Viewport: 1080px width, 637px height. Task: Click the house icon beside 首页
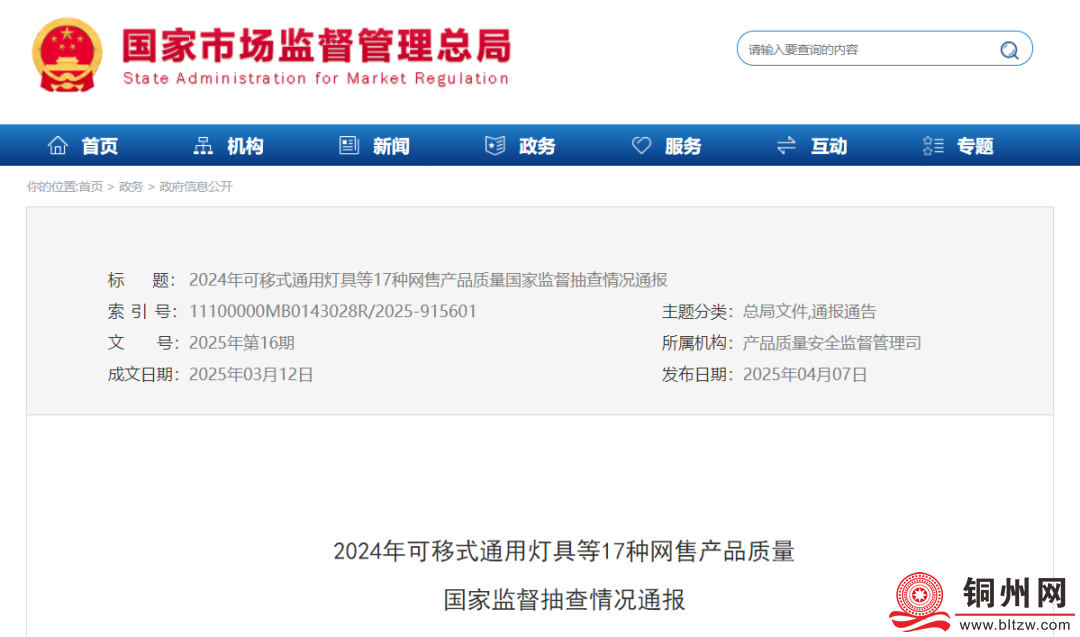[58, 146]
